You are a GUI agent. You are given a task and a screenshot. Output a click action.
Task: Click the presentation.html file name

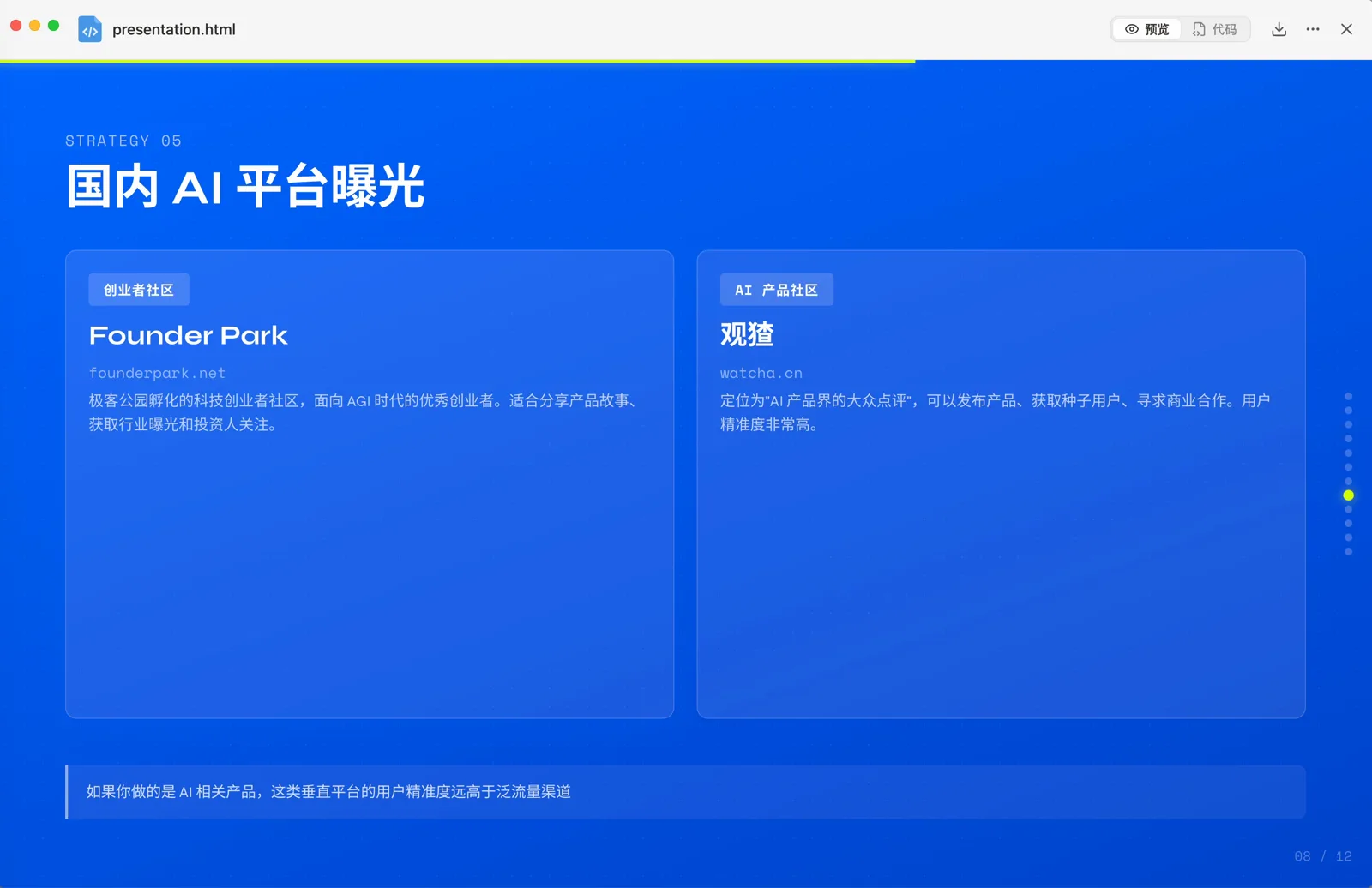click(174, 29)
